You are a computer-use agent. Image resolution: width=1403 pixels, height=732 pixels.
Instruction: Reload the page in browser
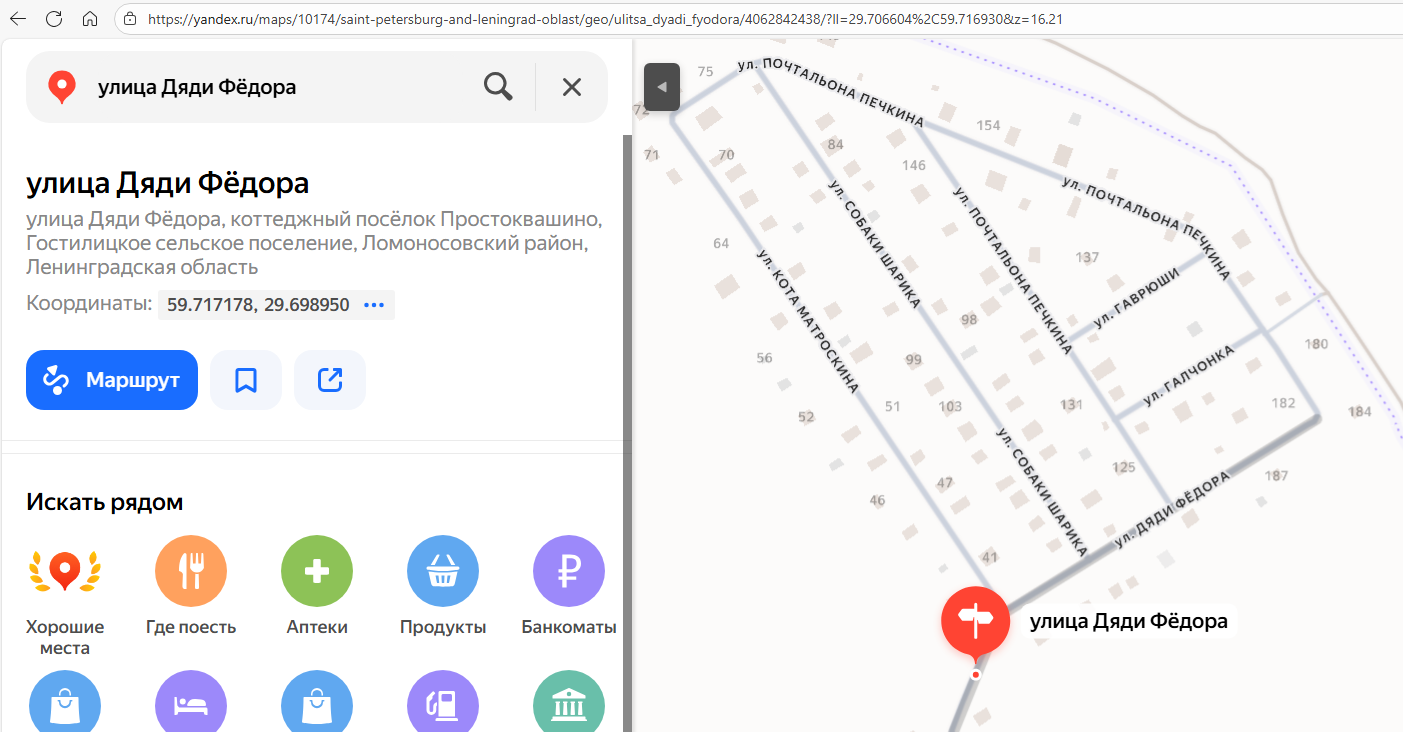(54, 19)
